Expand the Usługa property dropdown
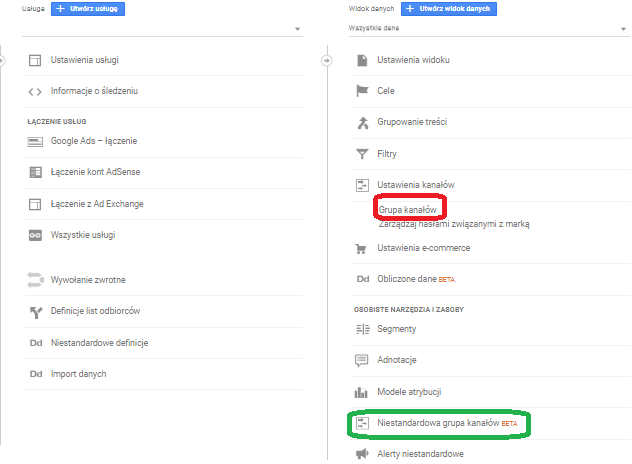This screenshot has width=632, height=464. click(298, 30)
